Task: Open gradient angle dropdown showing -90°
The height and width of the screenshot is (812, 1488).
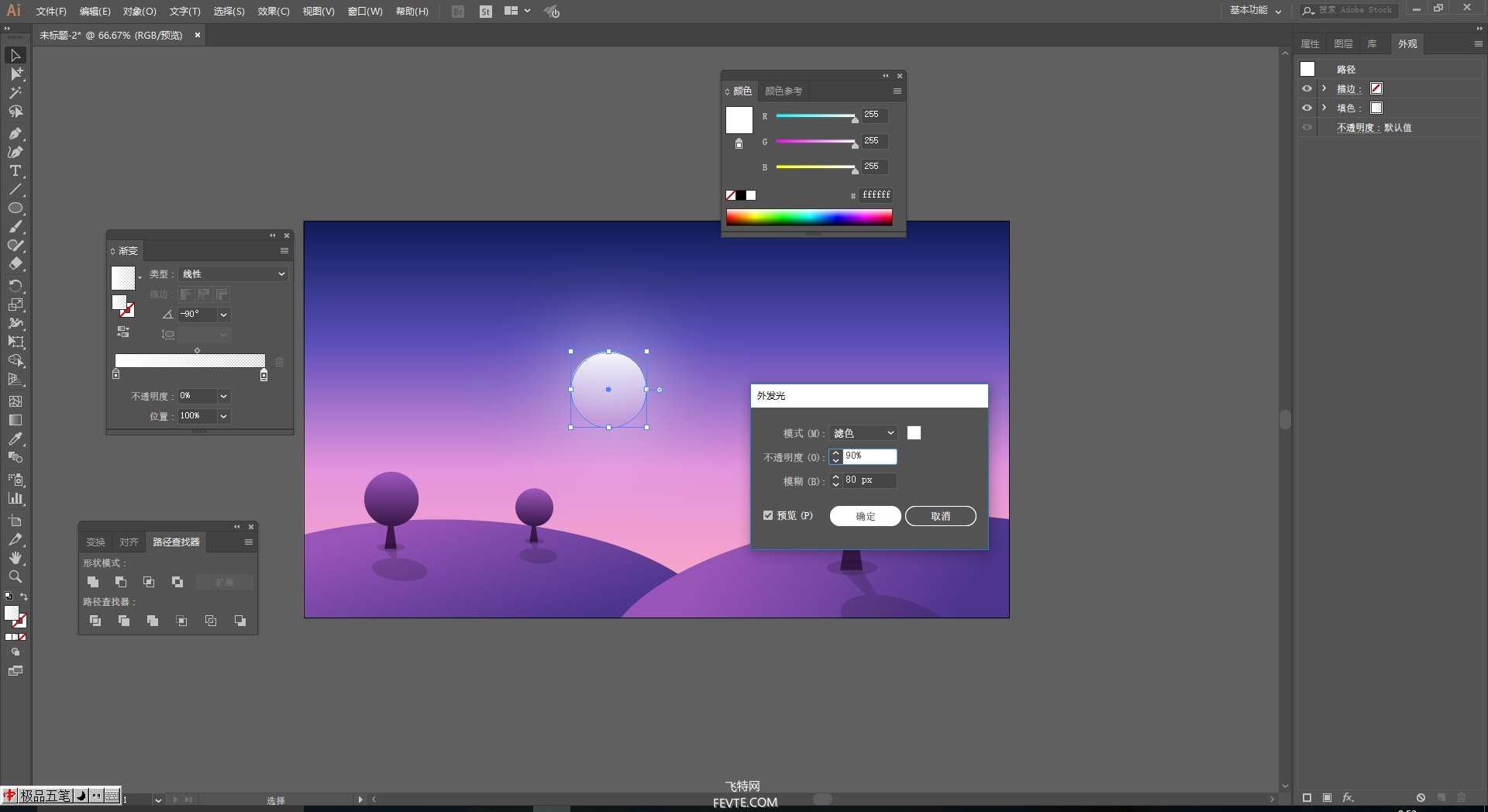Action: click(x=223, y=315)
